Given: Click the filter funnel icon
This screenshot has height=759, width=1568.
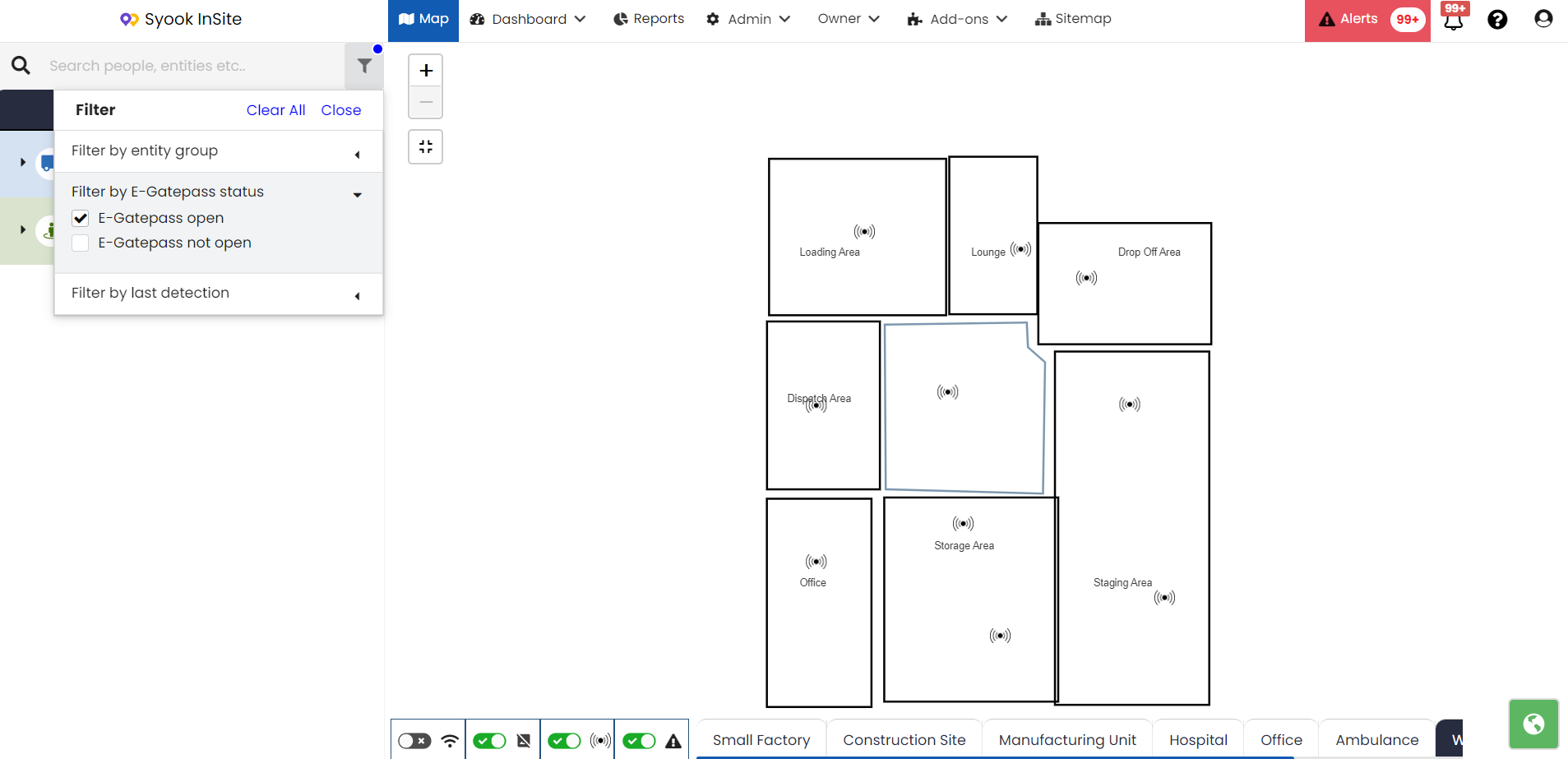Looking at the screenshot, I should (x=364, y=66).
